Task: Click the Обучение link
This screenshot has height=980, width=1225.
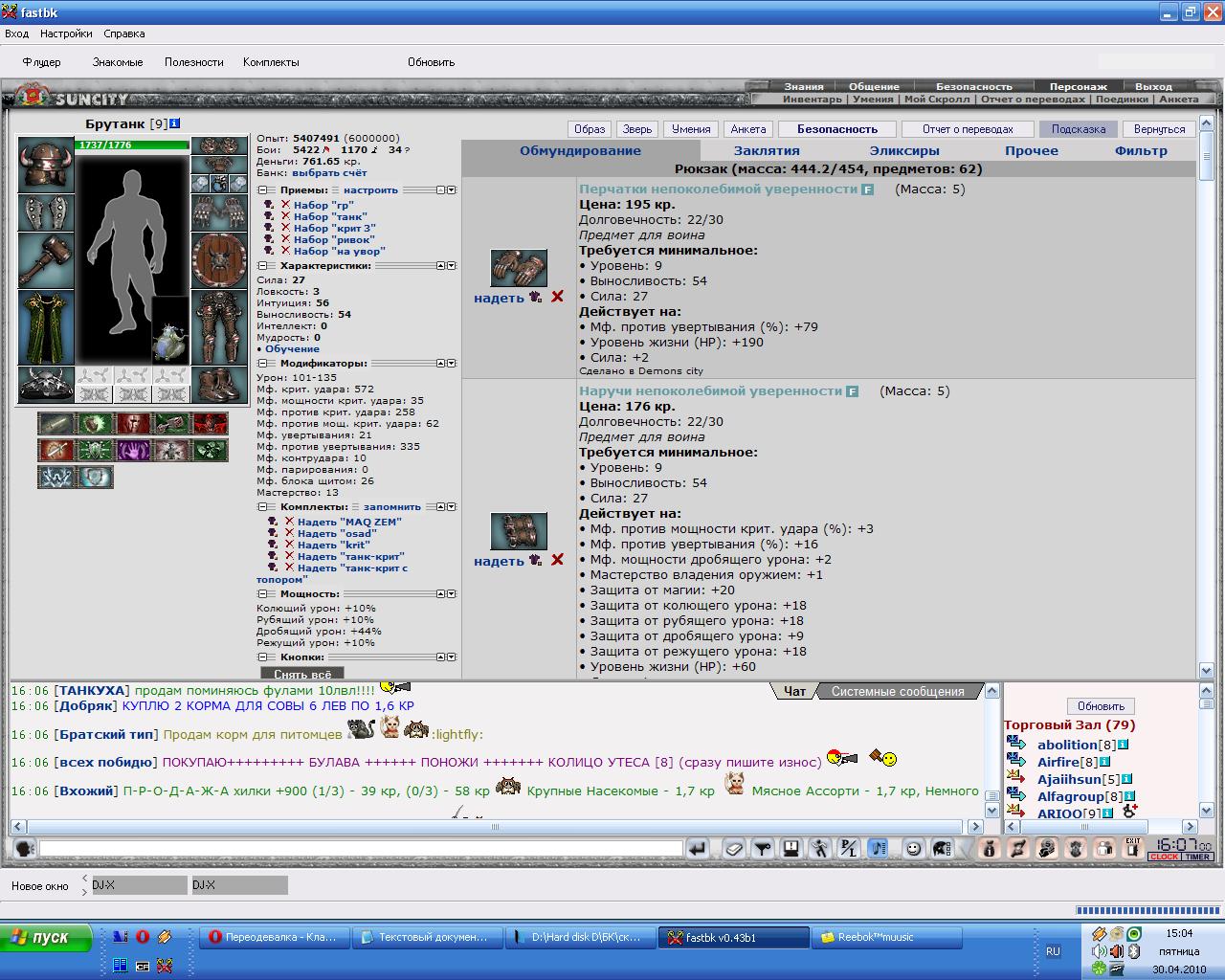Action: pos(293,349)
